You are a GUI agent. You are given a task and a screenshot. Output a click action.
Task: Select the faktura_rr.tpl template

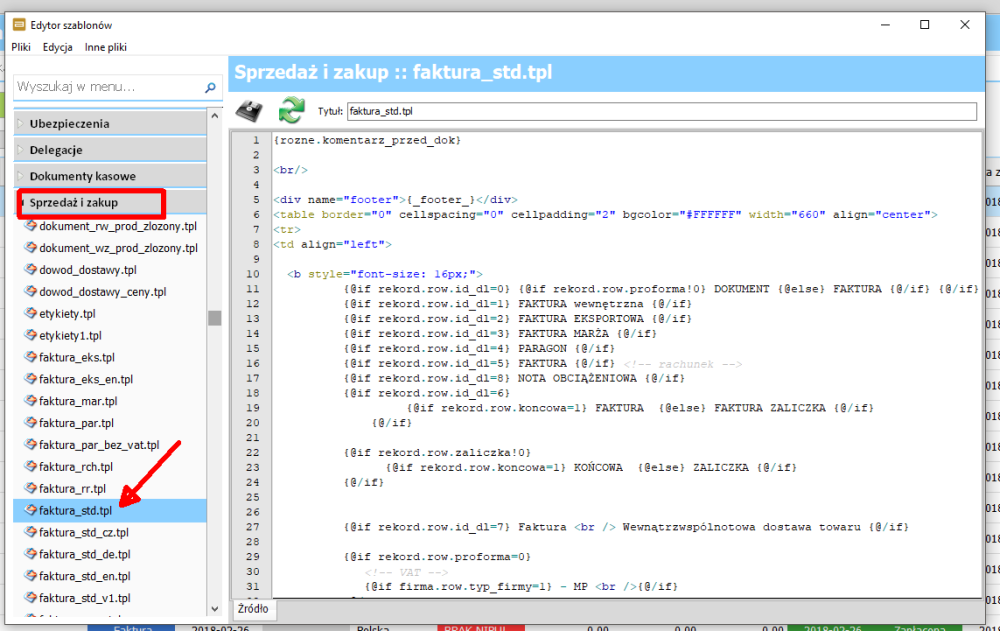coord(72,489)
